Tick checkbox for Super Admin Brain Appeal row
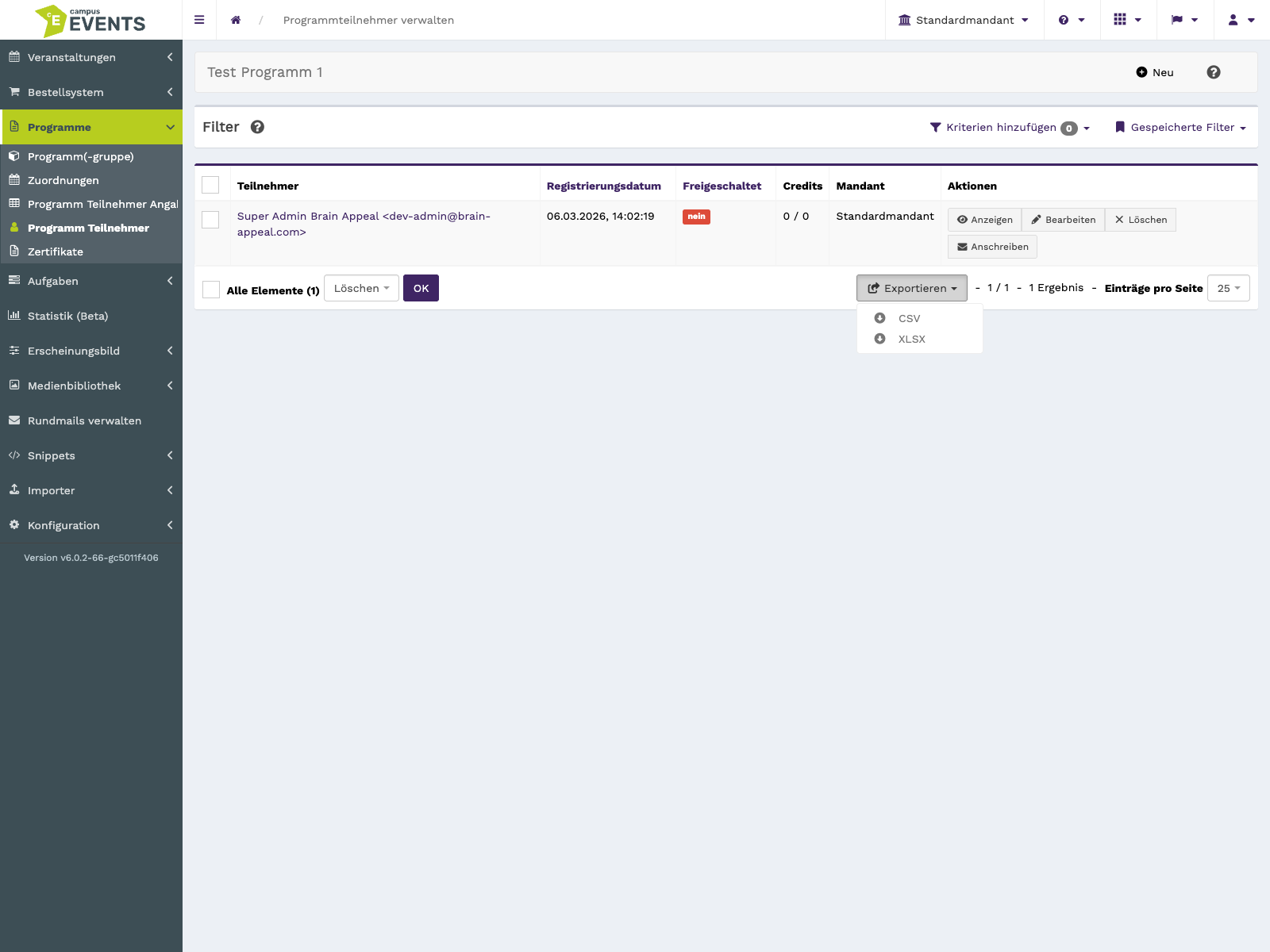1270x952 pixels. [x=210, y=220]
